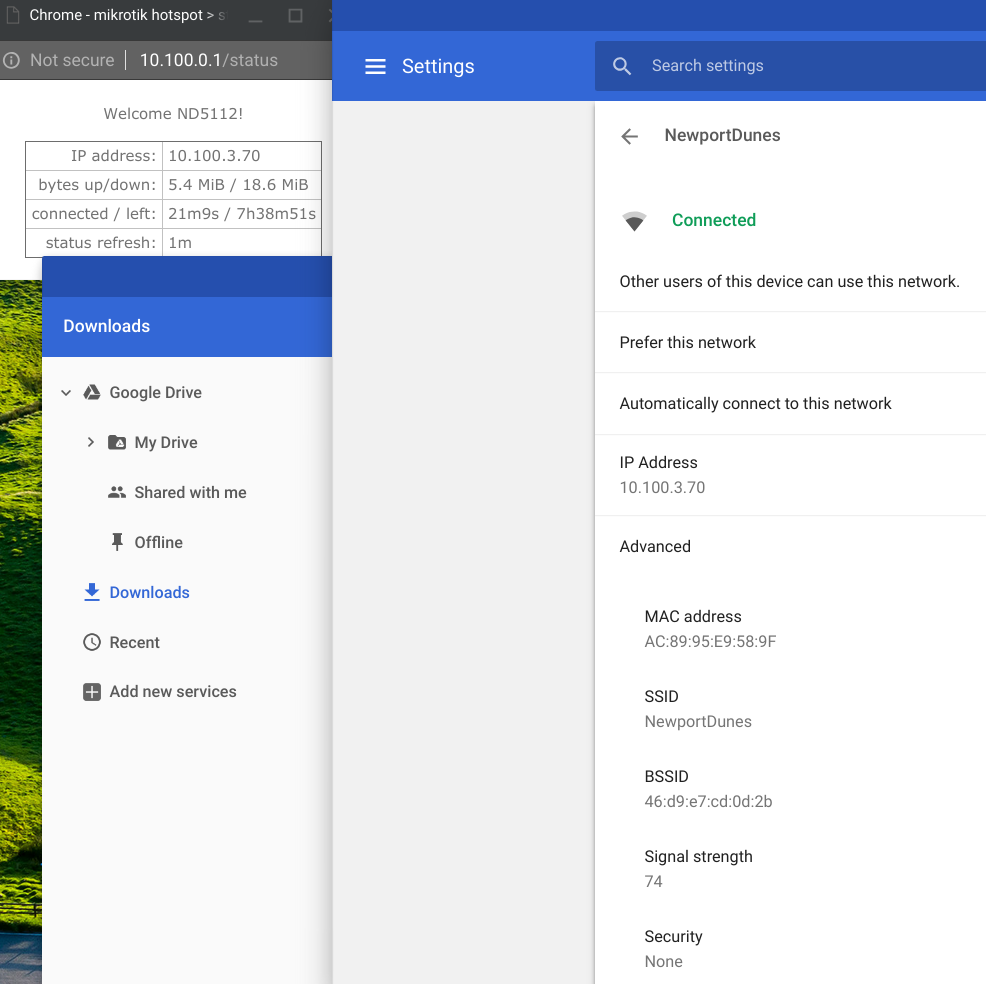Click the Not secure info icon in Chrome

11,60
